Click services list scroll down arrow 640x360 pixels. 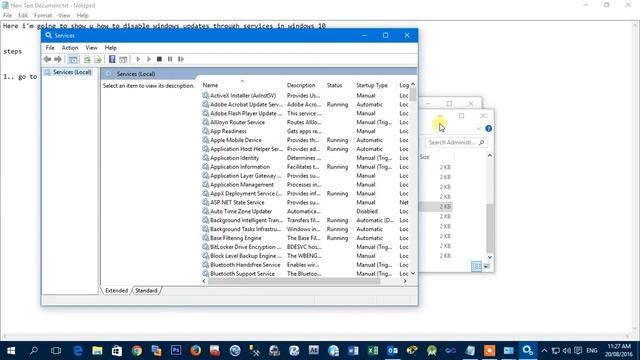[413, 273]
